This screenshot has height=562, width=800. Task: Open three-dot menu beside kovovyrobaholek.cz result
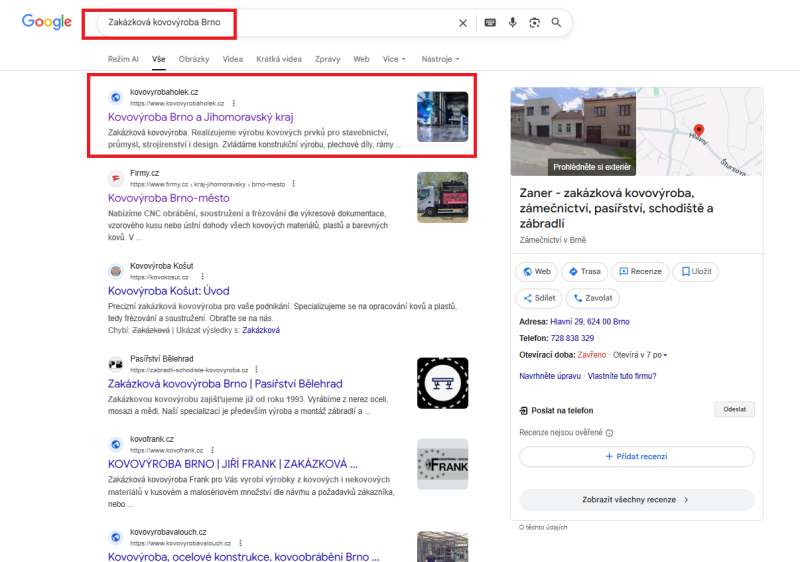234,103
